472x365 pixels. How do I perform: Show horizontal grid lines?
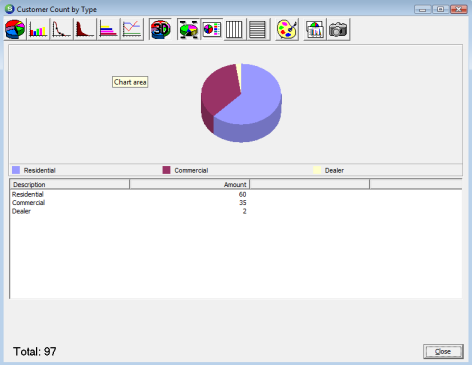258,29
